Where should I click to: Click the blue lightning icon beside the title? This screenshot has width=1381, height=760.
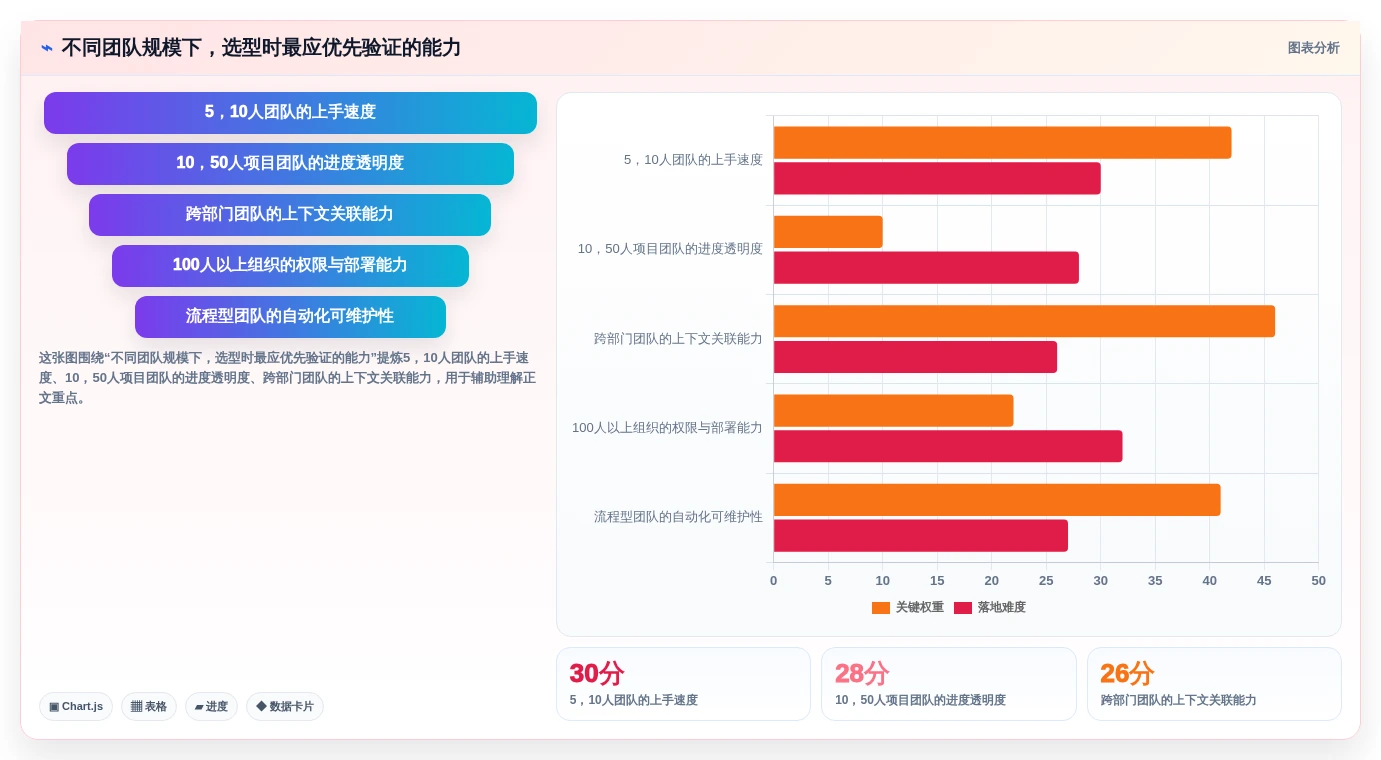47,48
